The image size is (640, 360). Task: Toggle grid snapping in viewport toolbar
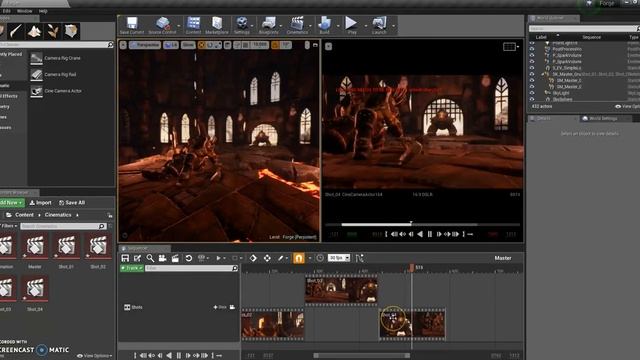[245, 45]
